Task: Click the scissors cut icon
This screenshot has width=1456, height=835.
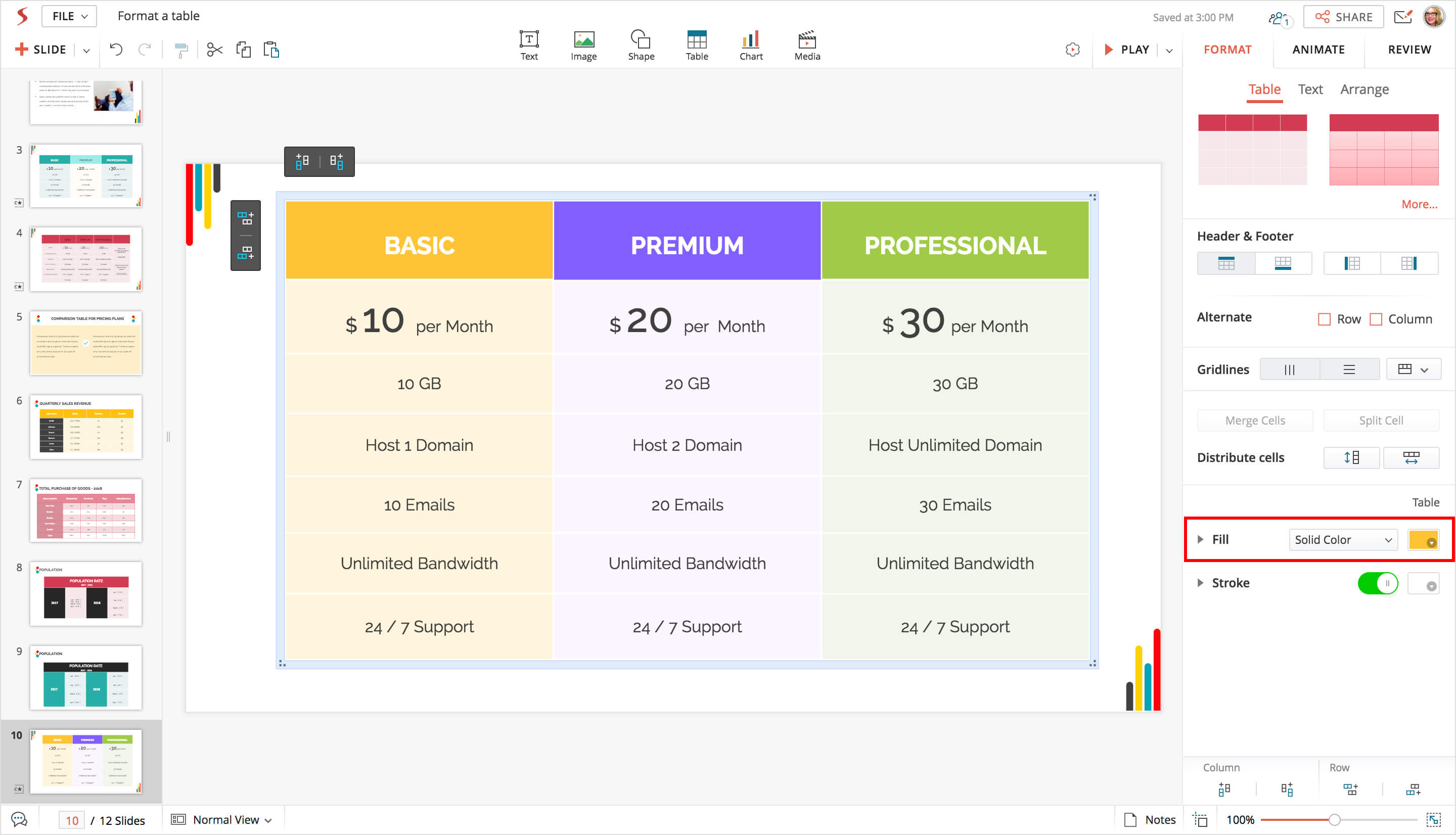Action: tap(214, 50)
